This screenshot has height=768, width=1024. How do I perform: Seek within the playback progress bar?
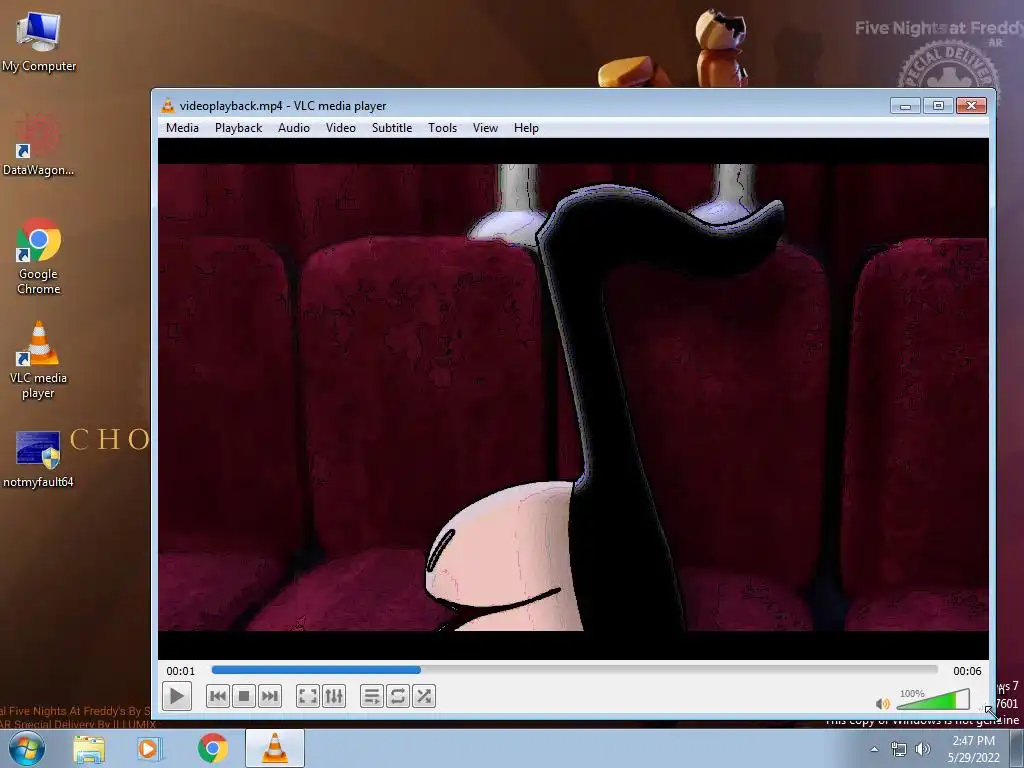pyautogui.click(x=575, y=670)
